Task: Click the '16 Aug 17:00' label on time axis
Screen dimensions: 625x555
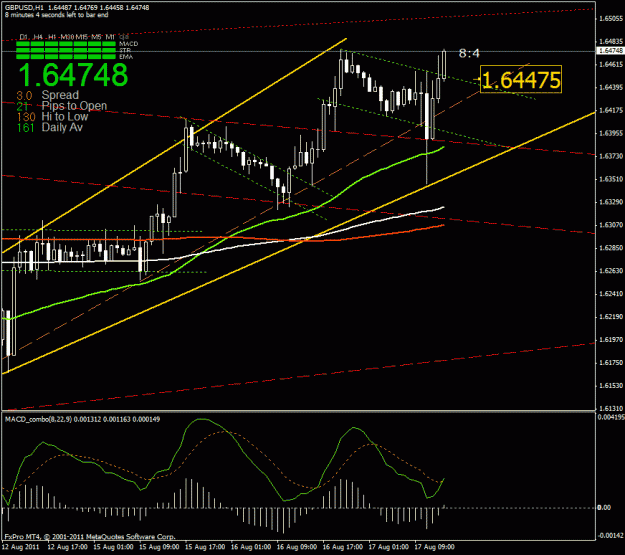Action: click(x=342, y=547)
